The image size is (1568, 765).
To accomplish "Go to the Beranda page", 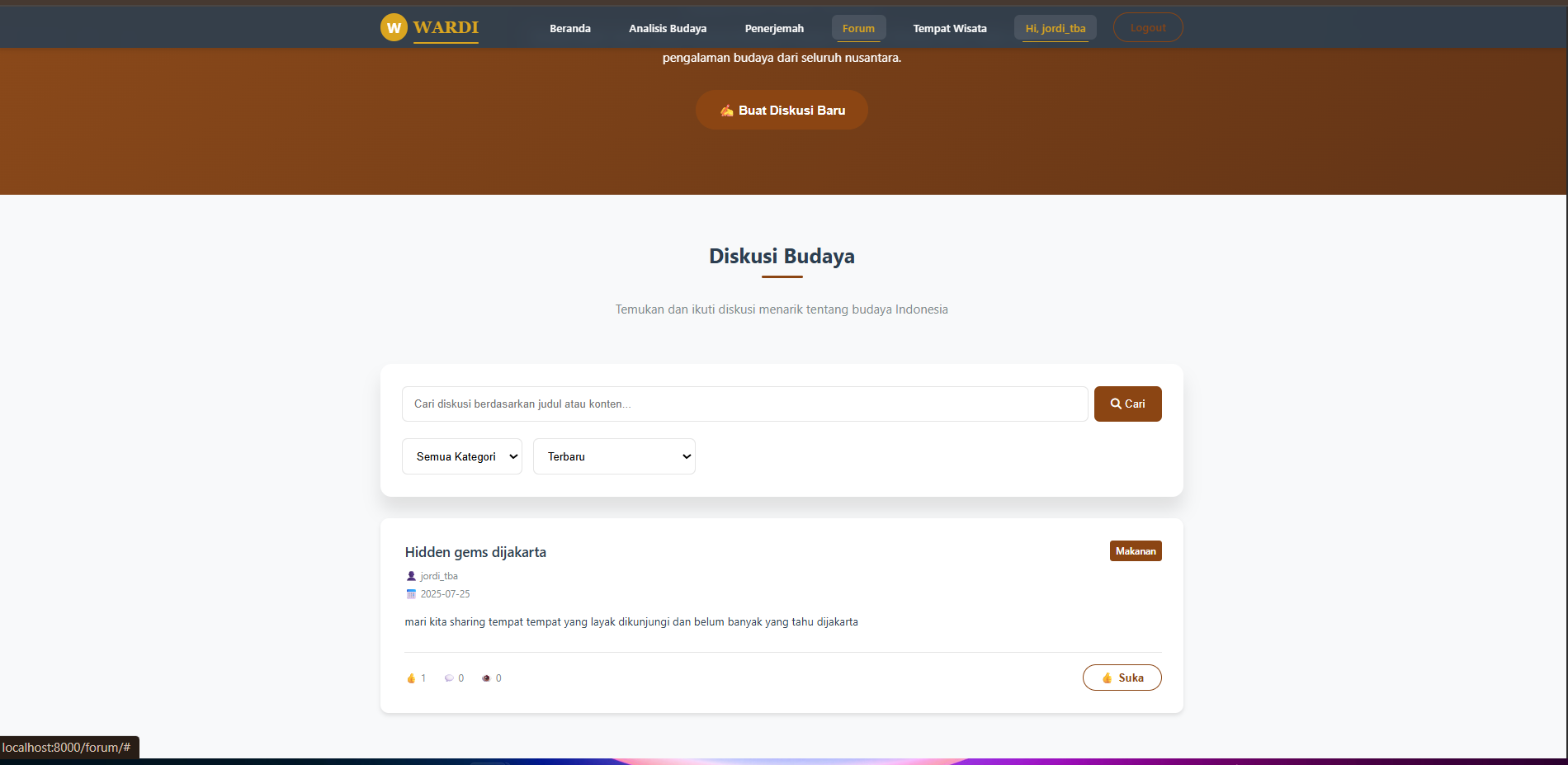I will tap(570, 28).
